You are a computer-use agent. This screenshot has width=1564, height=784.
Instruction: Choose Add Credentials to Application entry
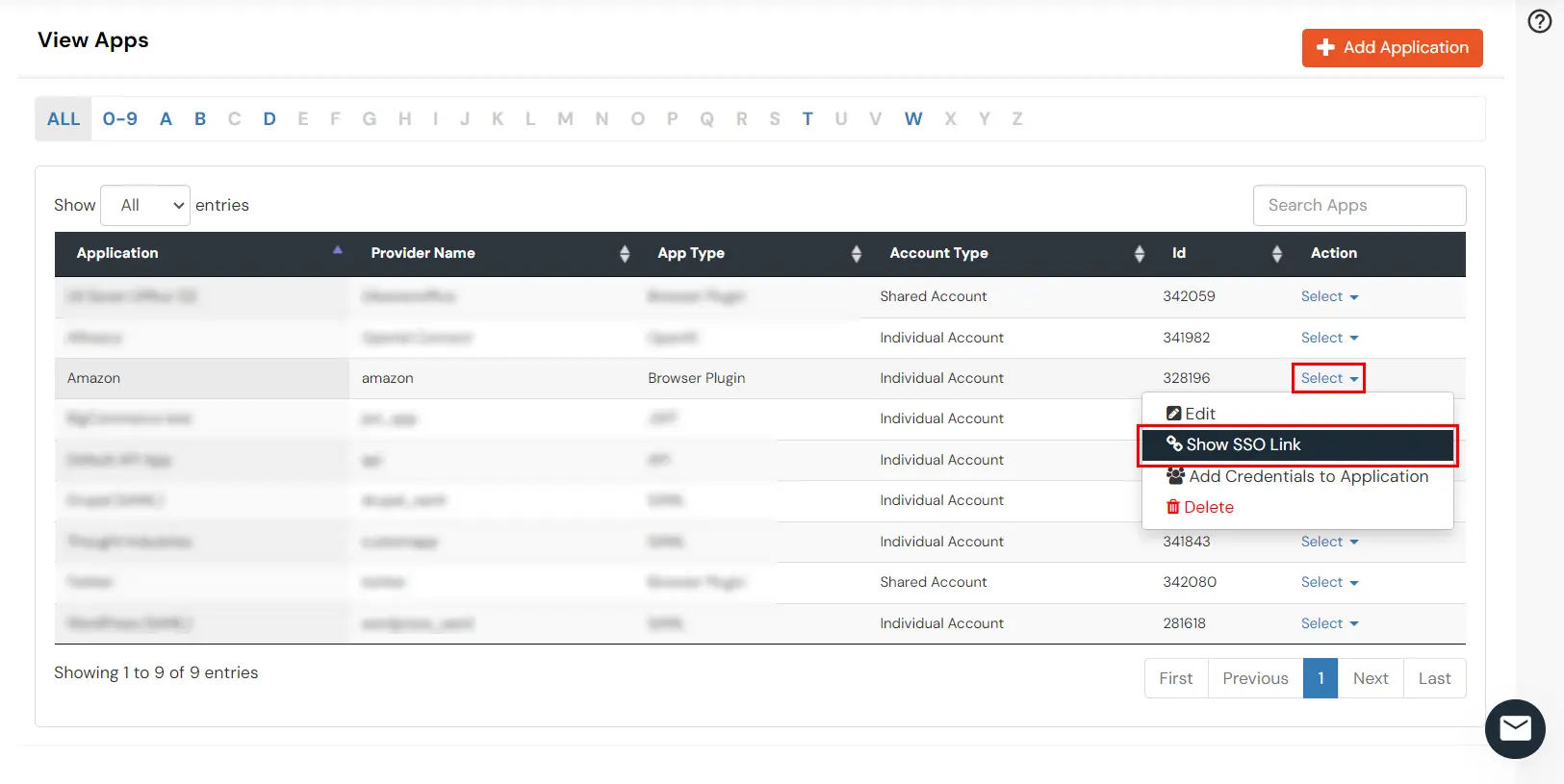click(x=1296, y=476)
